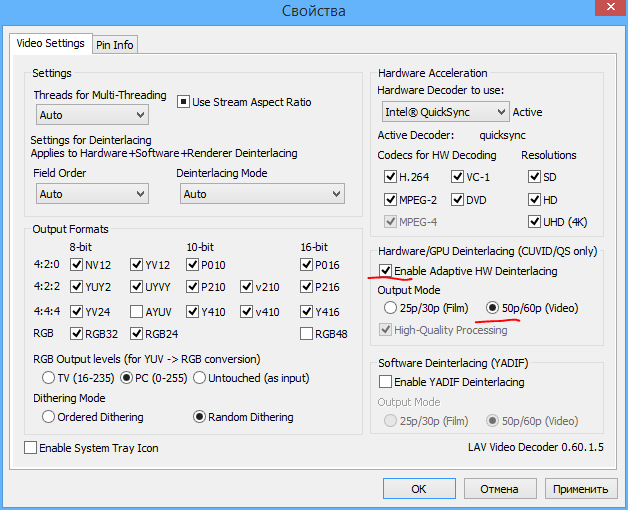This screenshot has width=628, height=510.
Task: Choose 25p/30p (Film) hardware output mode
Action: tap(390, 308)
